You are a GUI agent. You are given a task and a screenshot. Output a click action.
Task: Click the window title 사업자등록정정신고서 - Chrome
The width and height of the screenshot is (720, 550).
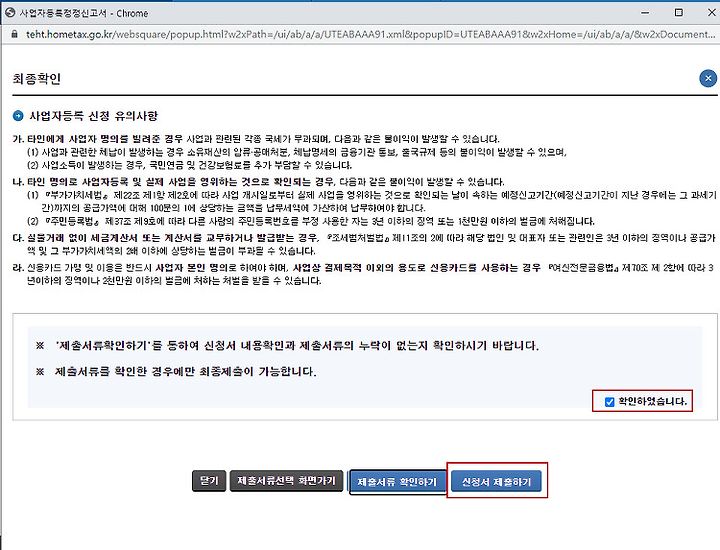84,13
